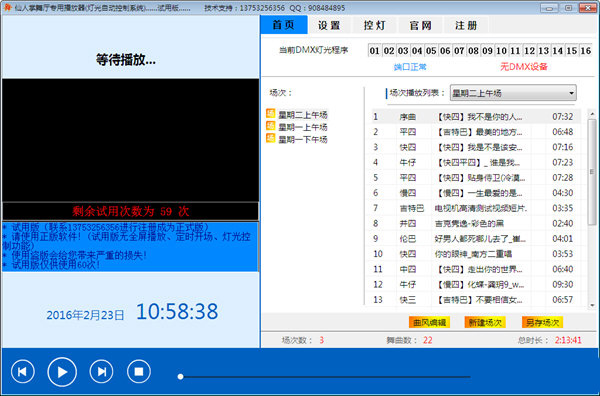Click the playlist vertical scrollbar thumb
This screenshot has height=396, width=600.
(592, 171)
